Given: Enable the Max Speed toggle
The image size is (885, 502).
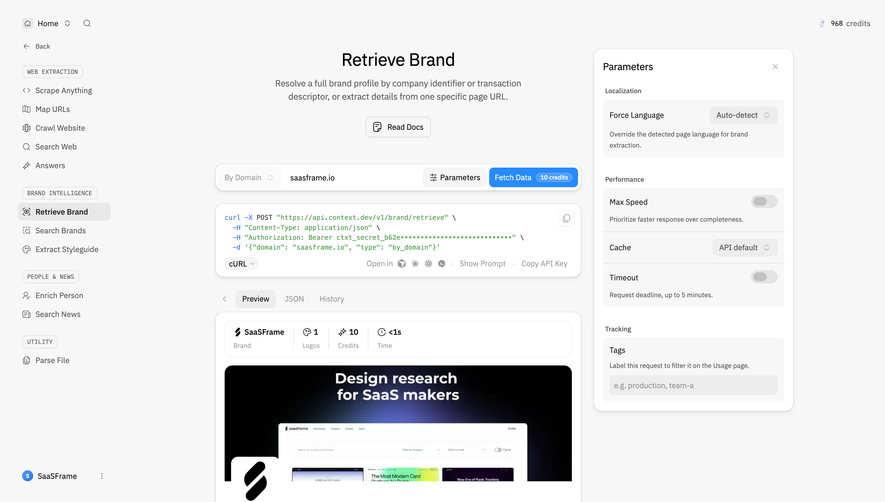Looking at the screenshot, I should (x=764, y=202).
